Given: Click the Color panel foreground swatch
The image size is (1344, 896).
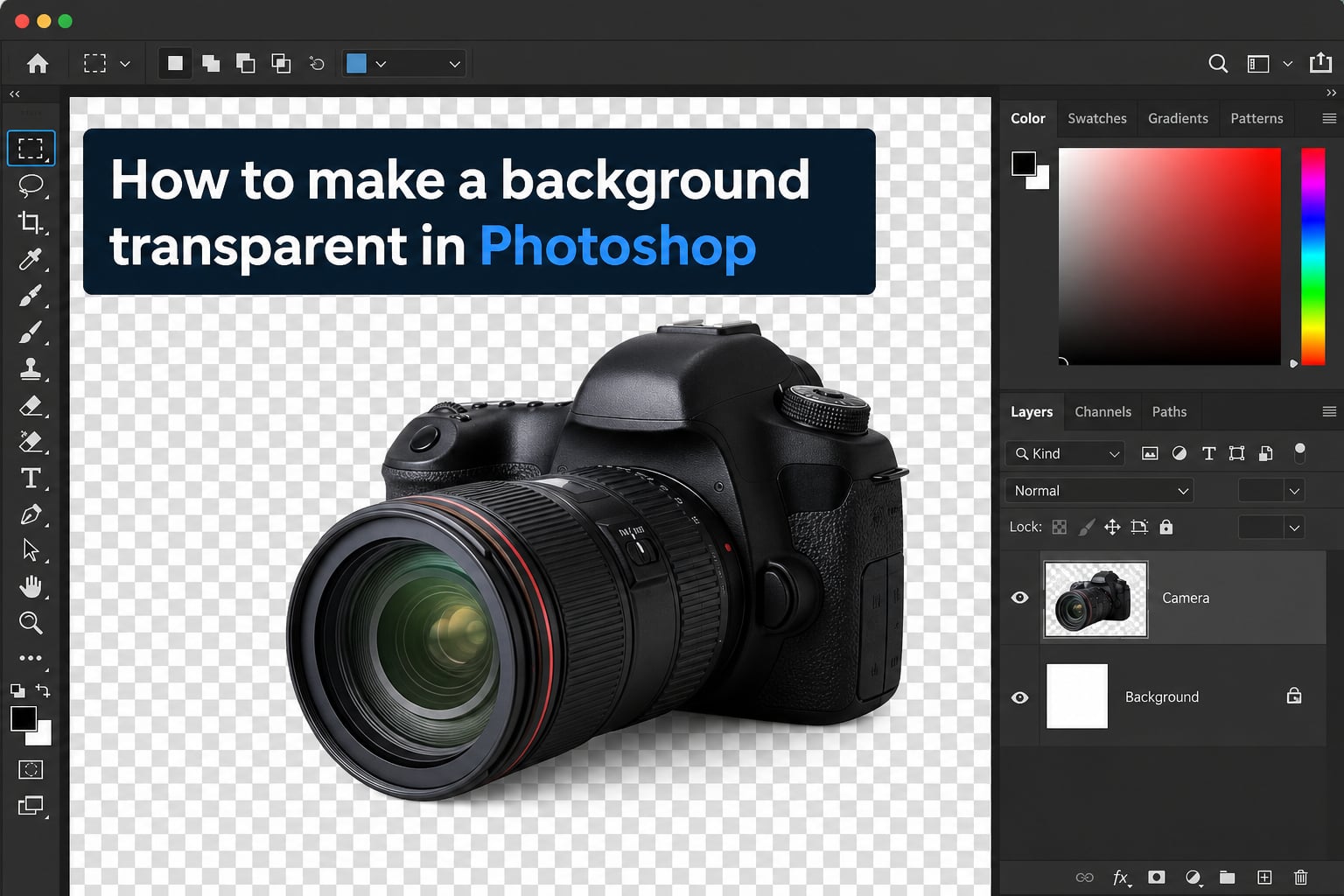Looking at the screenshot, I should [x=1024, y=164].
